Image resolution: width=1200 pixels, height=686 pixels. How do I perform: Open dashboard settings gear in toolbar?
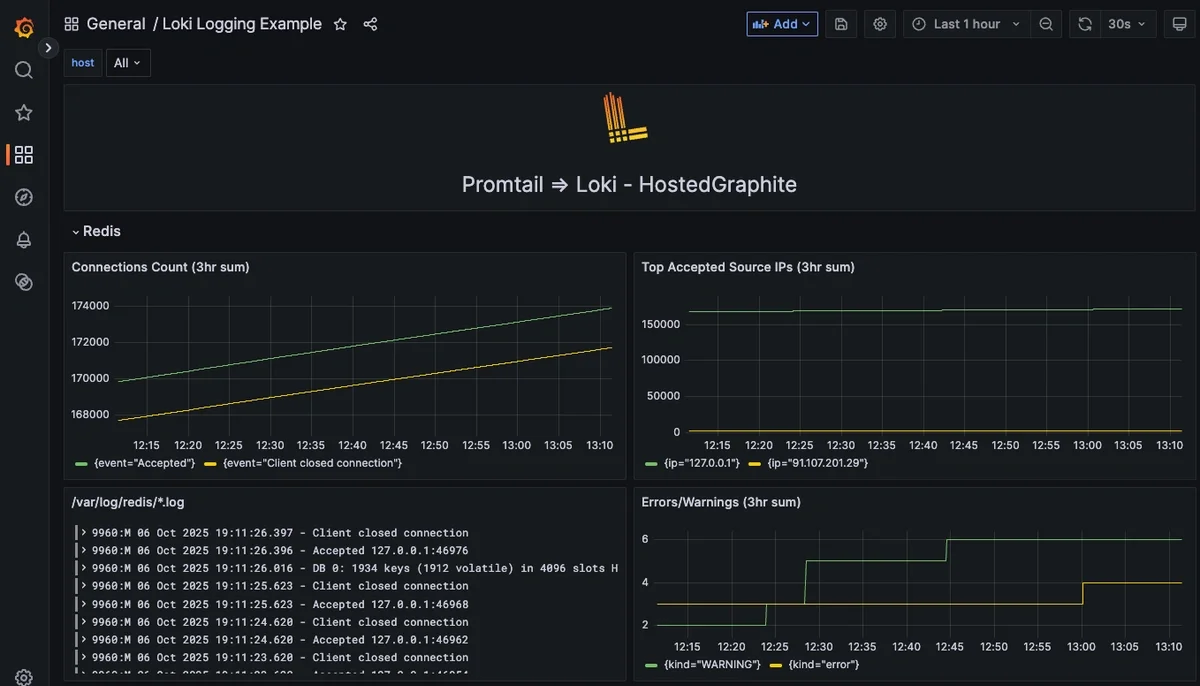(x=880, y=24)
